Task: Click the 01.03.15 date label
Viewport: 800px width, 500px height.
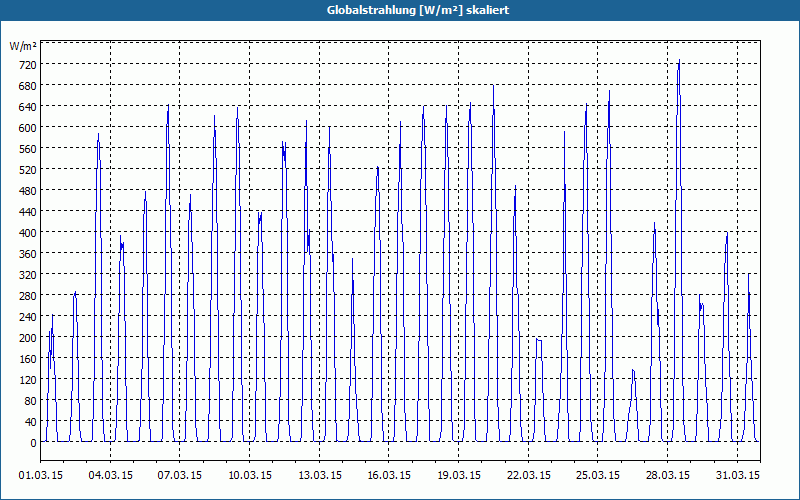Action: click(41, 475)
